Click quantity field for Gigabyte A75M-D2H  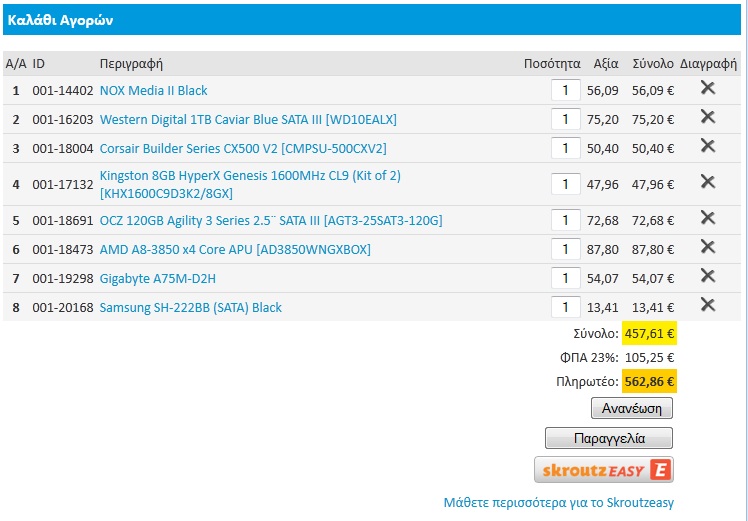565,278
